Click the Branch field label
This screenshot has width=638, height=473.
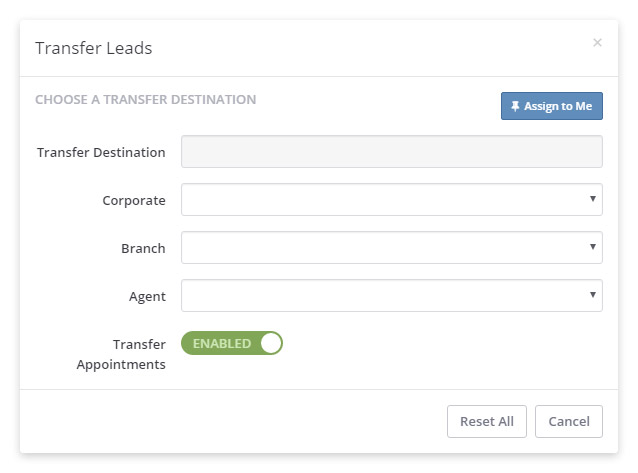143,248
